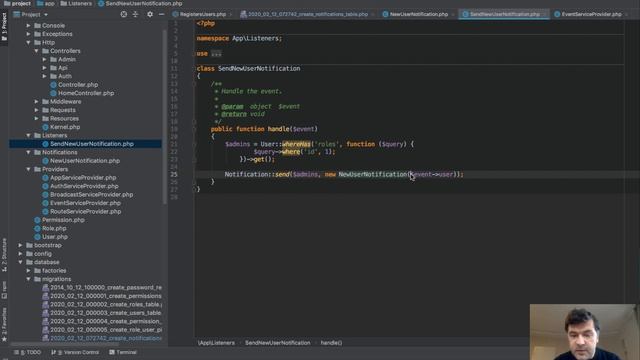Collapse the Notifications folder
The width and height of the screenshot is (640, 360).
29,152
